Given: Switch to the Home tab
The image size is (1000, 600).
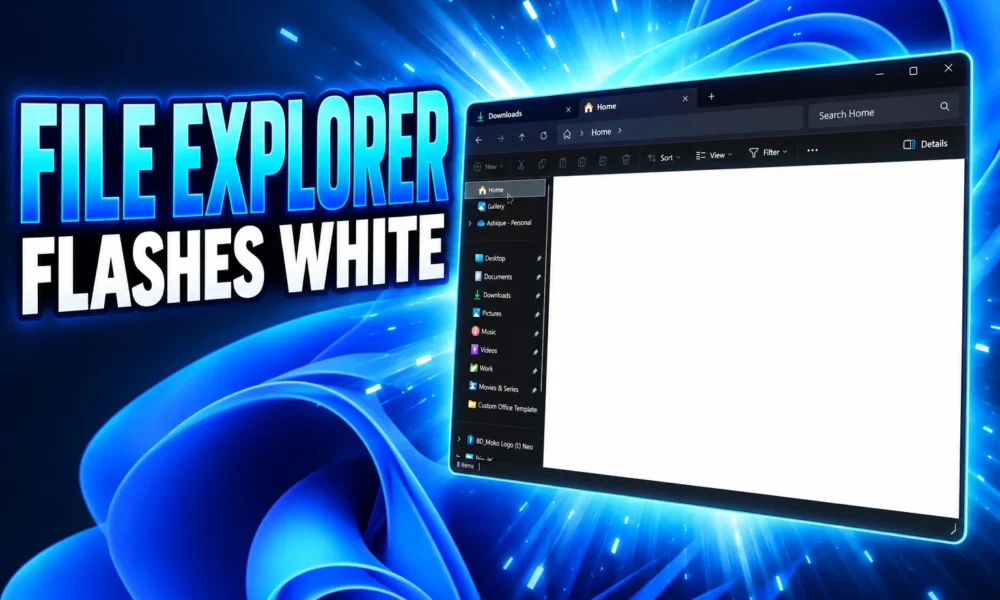Looking at the screenshot, I should [x=636, y=104].
